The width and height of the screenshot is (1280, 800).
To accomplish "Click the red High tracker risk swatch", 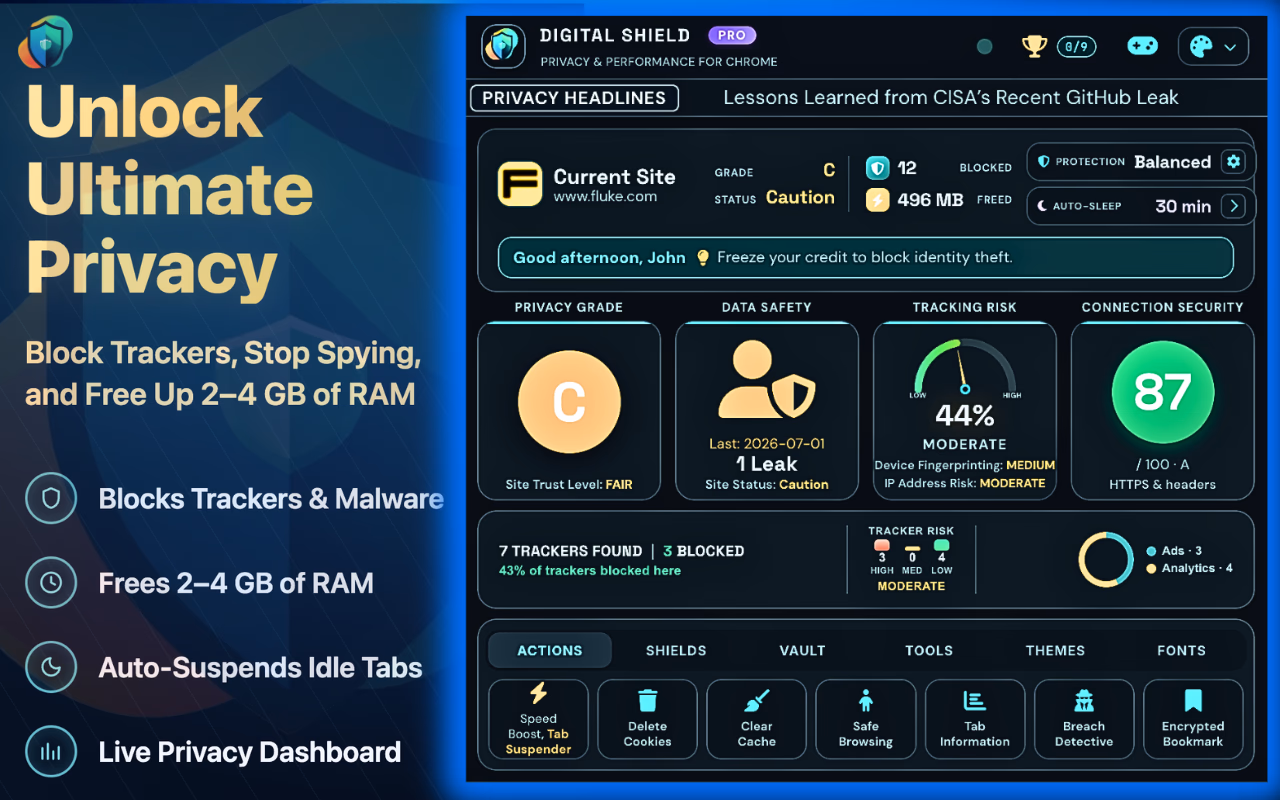I will [x=882, y=546].
